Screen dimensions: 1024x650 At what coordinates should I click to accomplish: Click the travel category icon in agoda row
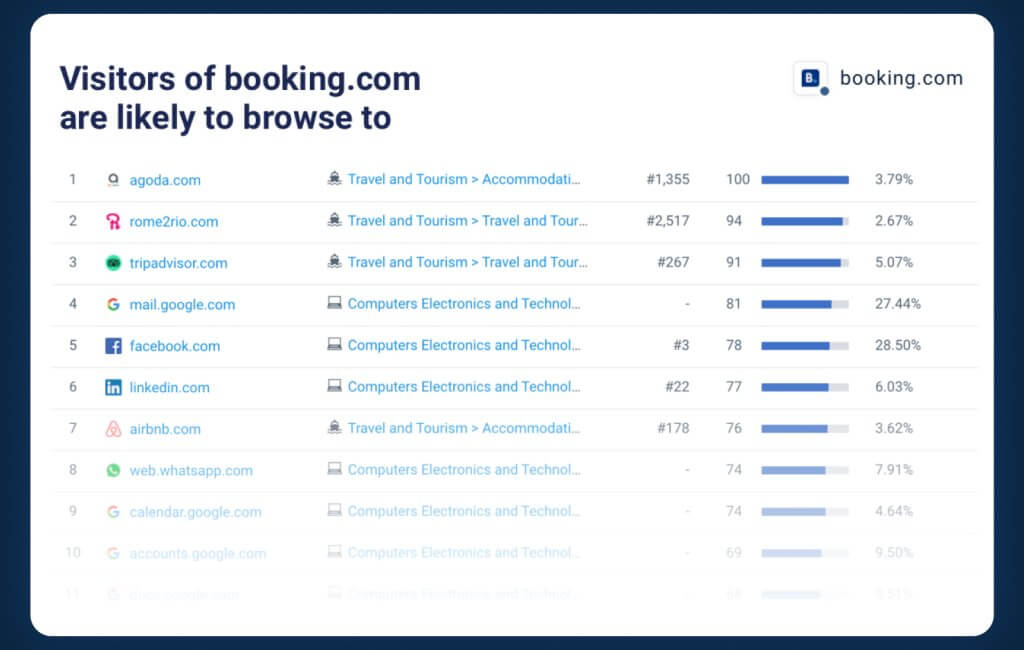334,178
